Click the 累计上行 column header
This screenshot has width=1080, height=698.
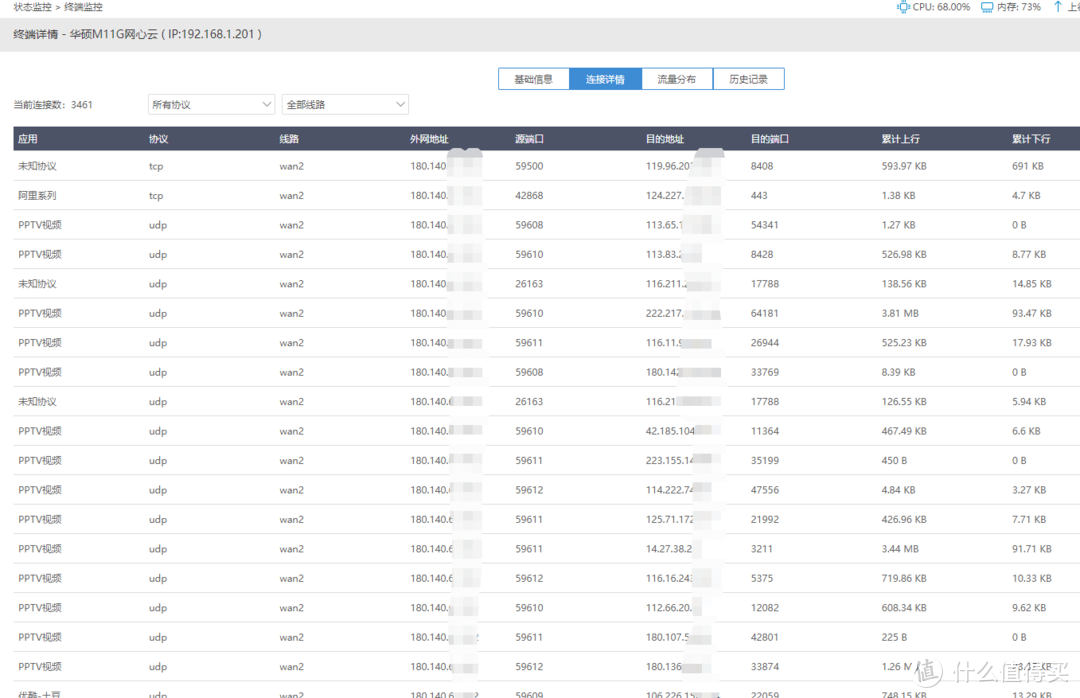point(901,138)
